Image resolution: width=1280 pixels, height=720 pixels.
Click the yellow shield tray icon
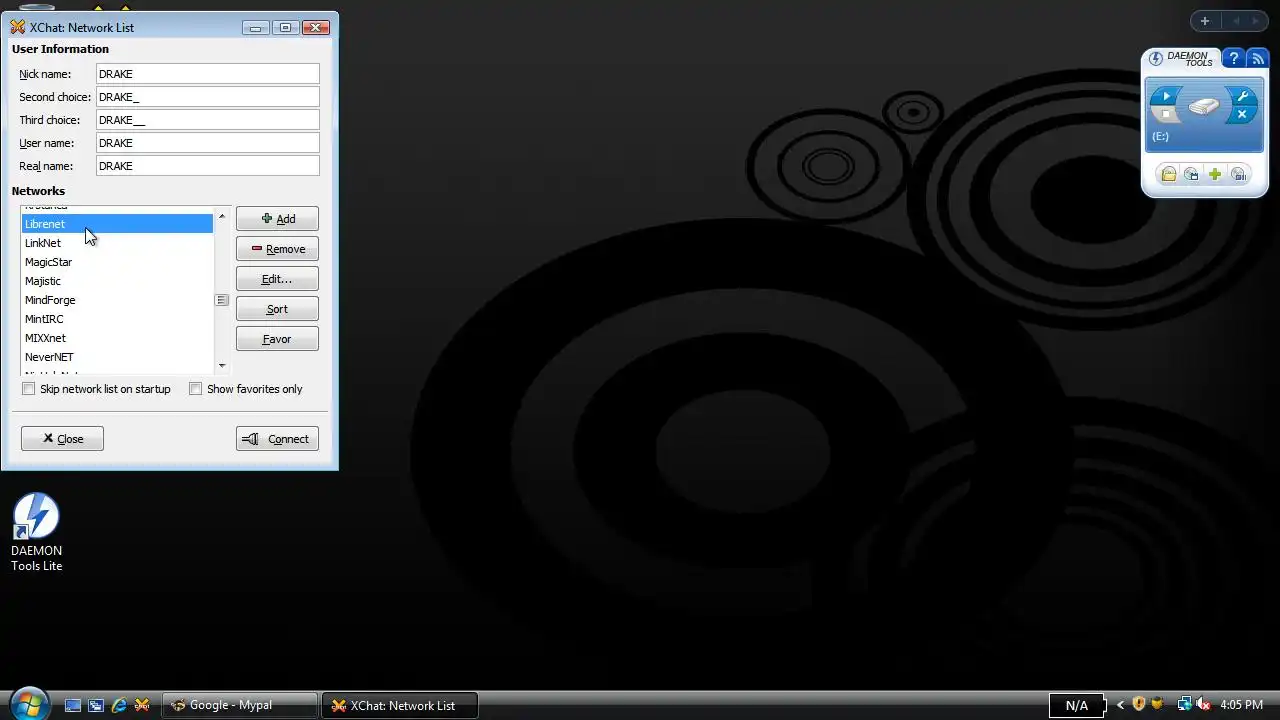(1157, 704)
